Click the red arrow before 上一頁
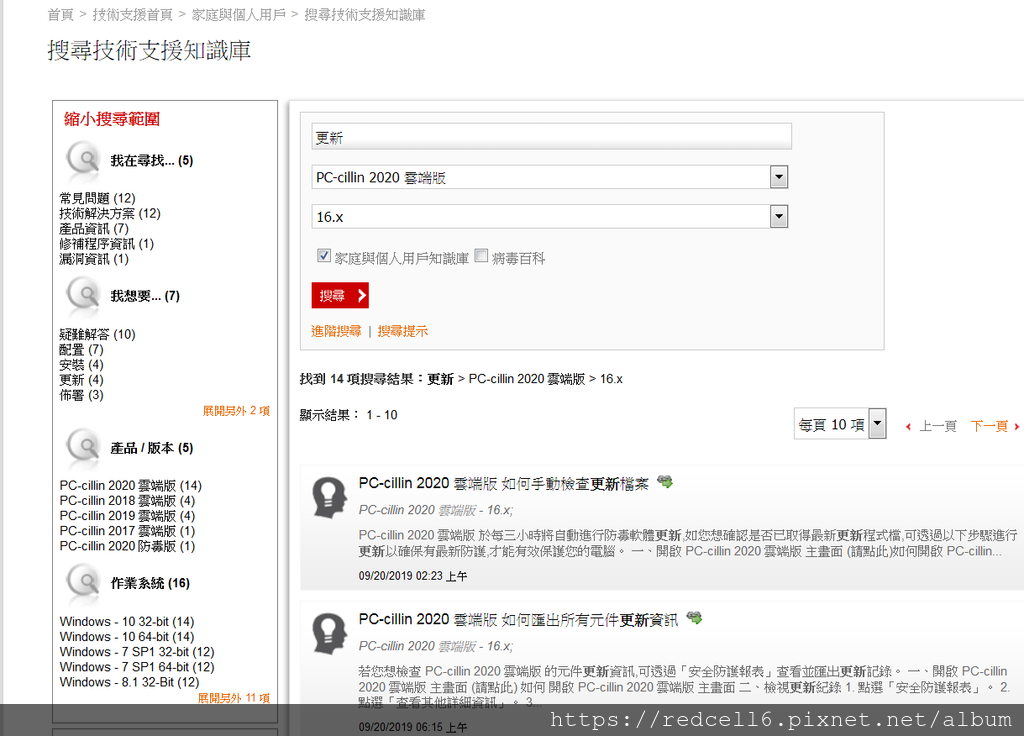This screenshot has height=736, width=1024. [908, 426]
